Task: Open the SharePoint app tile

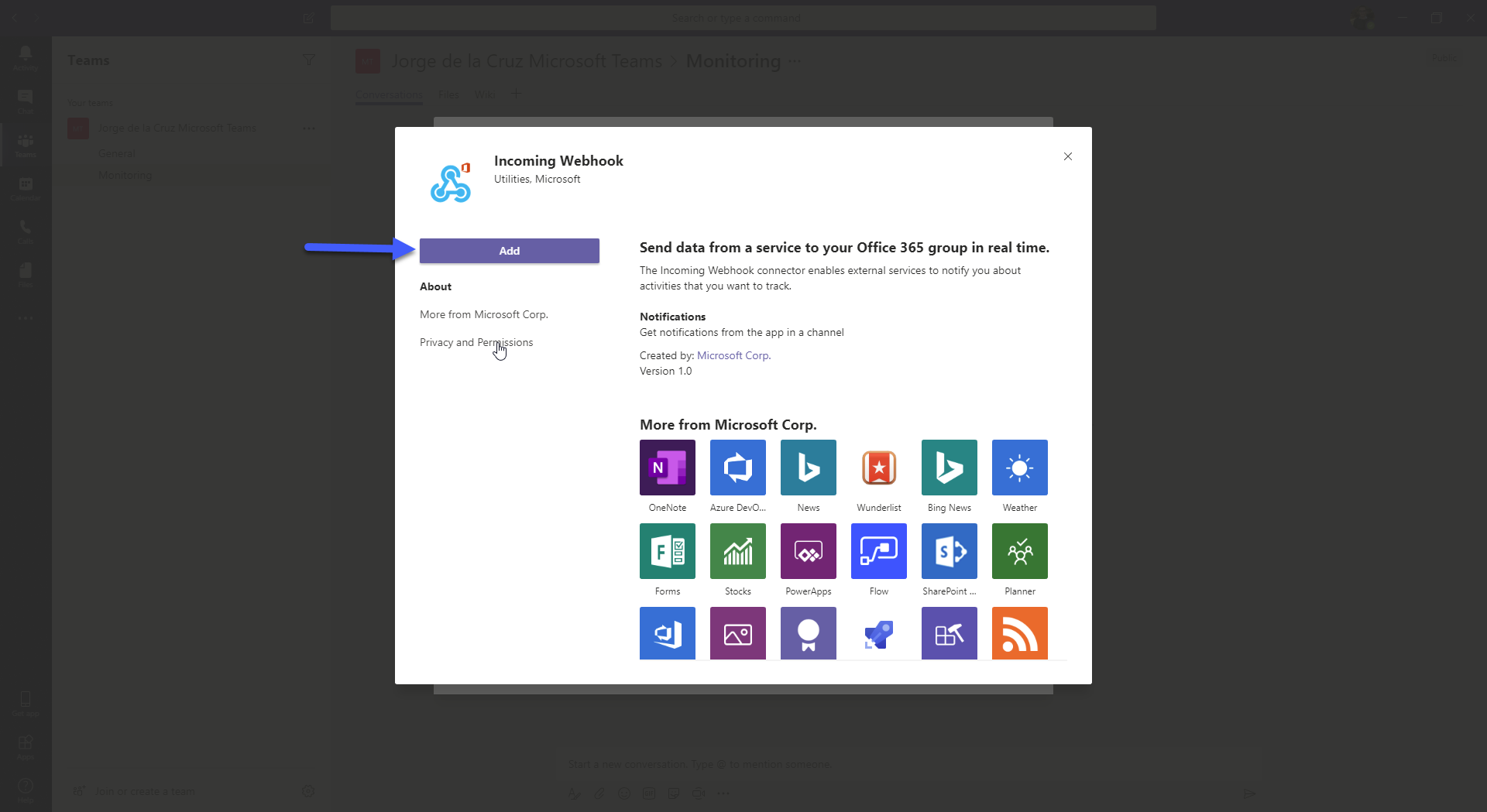Action: (950, 551)
